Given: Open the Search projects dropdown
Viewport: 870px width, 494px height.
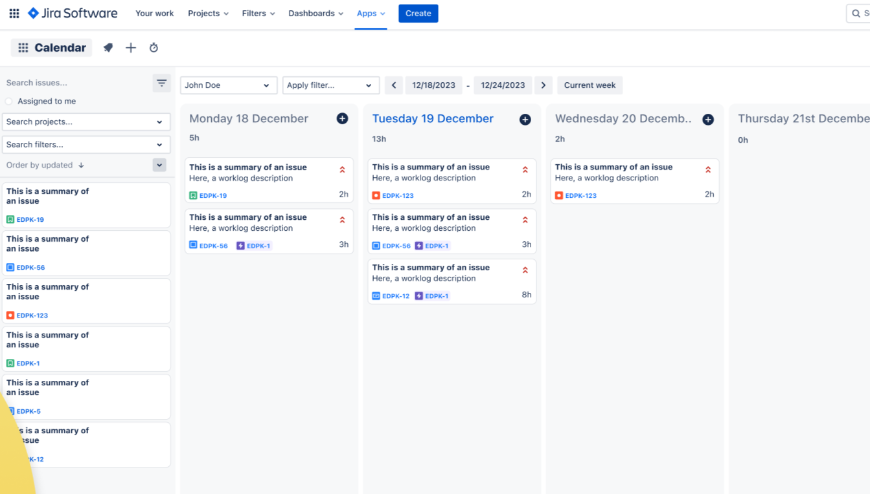Looking at the screenshot, I should (x=86, y=122).
